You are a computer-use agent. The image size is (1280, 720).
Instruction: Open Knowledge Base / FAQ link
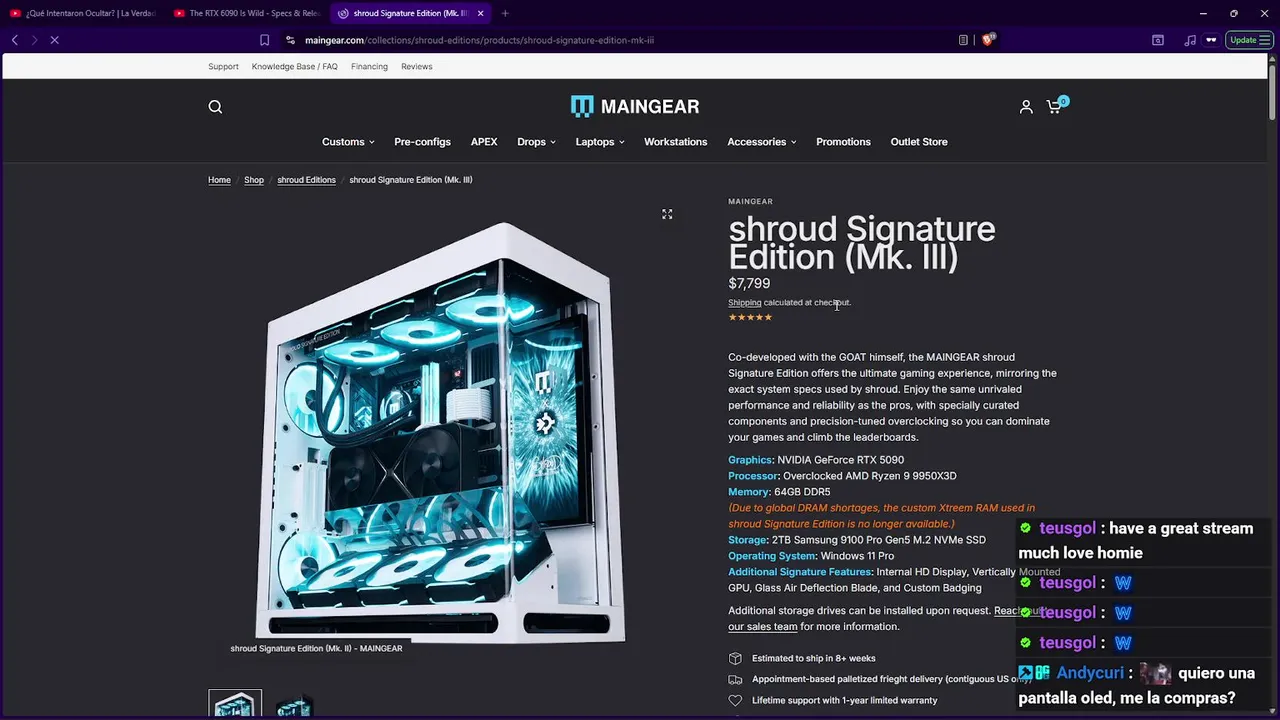tap(294, 67)
